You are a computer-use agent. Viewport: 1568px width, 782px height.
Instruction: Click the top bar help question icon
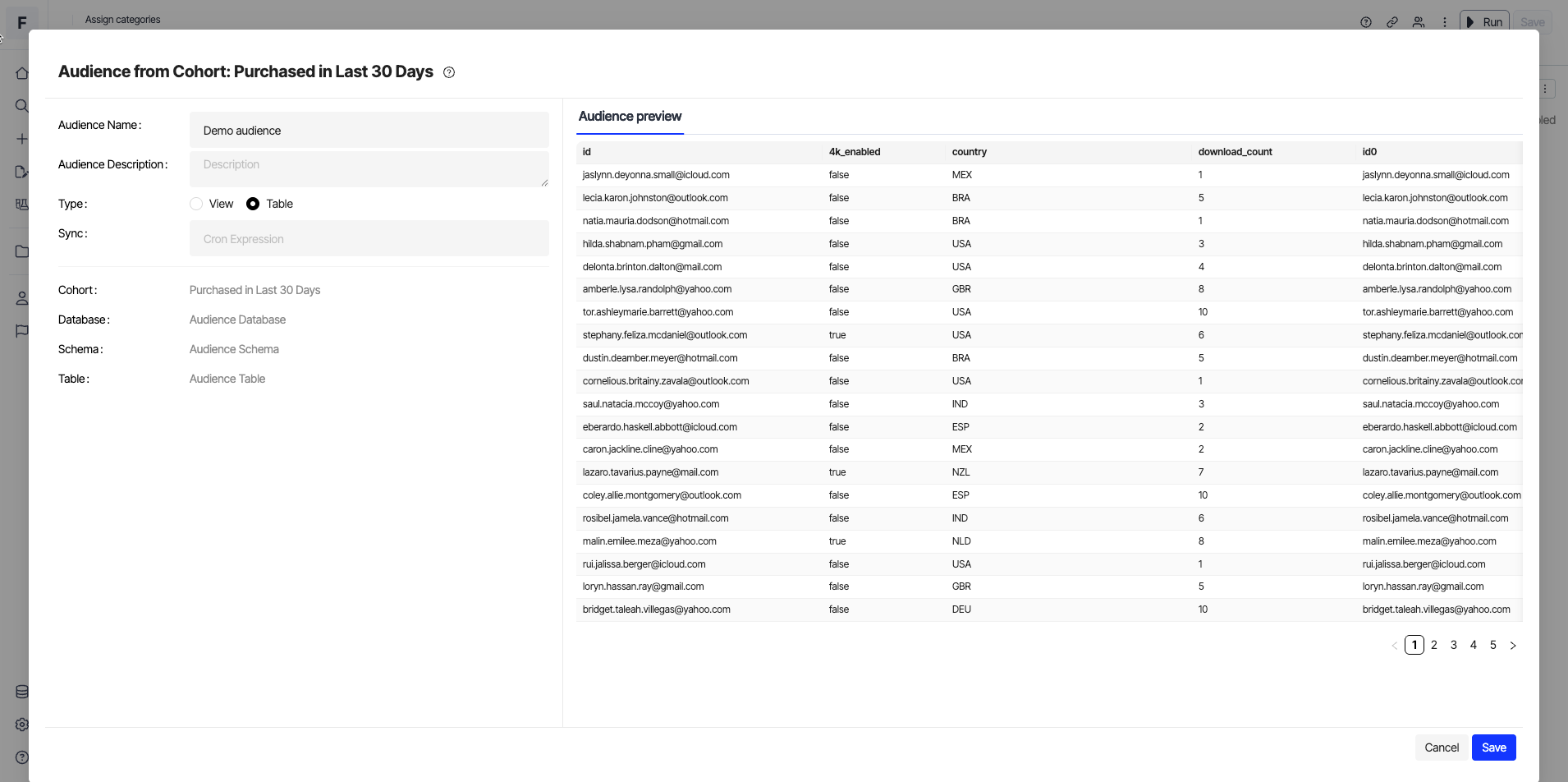[x=1366, y=22]
